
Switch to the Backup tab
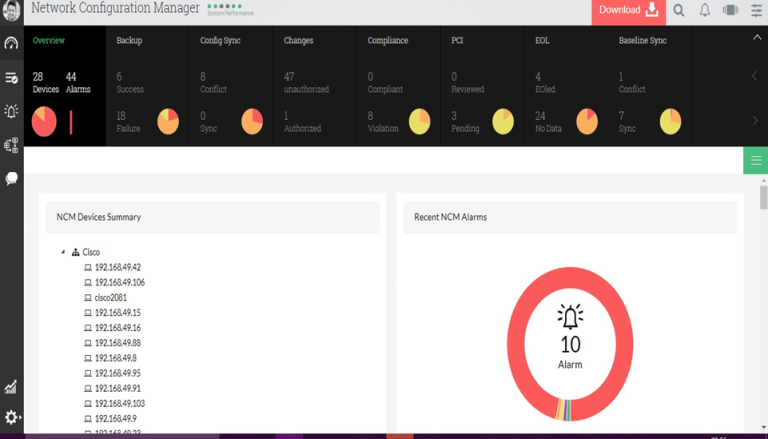[129, 41]
